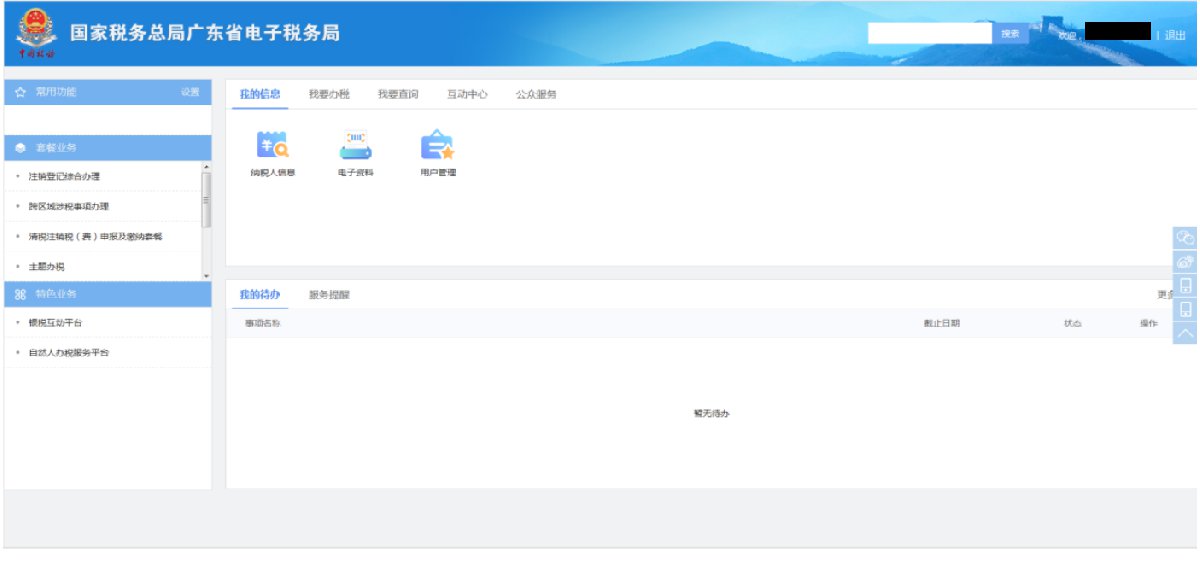Viewport: 1200px width, 561px height.
Task: Click the star icon beside 常用功能
Action: 20,92
